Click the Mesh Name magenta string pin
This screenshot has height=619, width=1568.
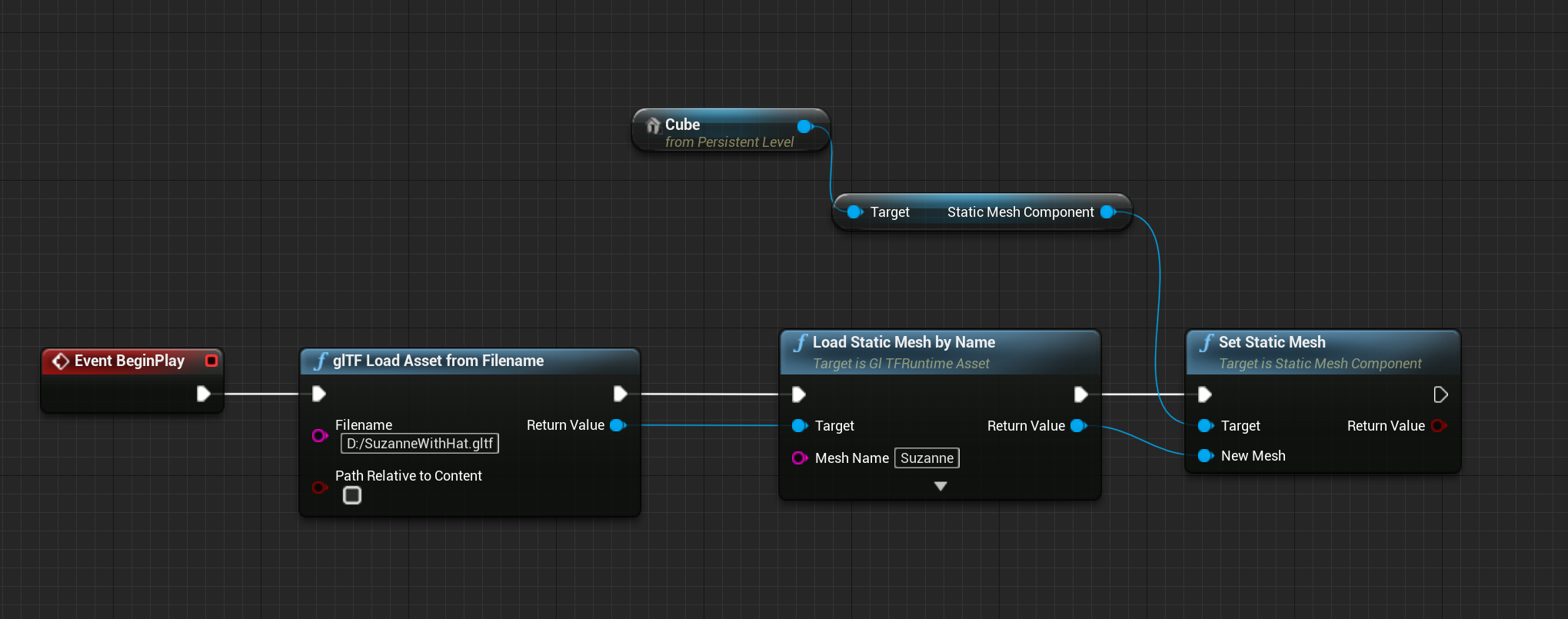point(799,458)
